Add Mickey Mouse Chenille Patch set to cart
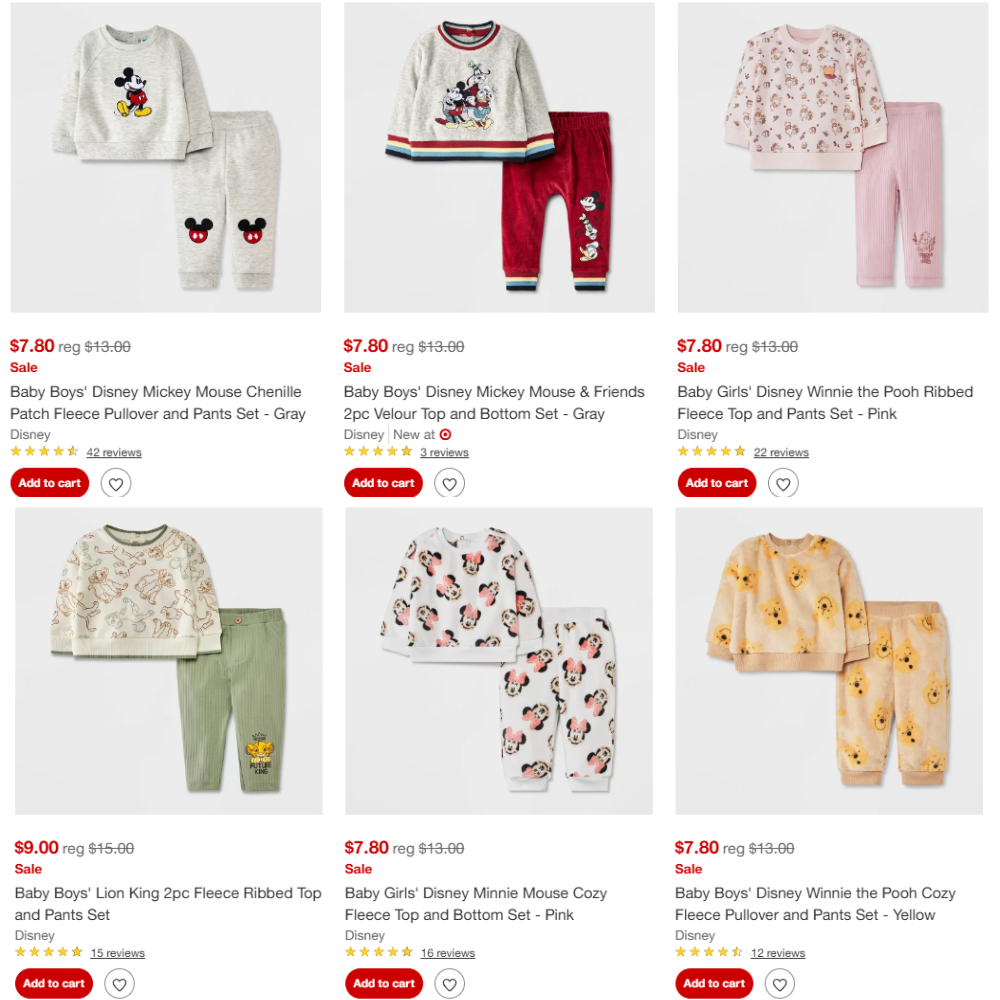The width and height of the screenshot is (1000, 1000). [x=50, y=483]
